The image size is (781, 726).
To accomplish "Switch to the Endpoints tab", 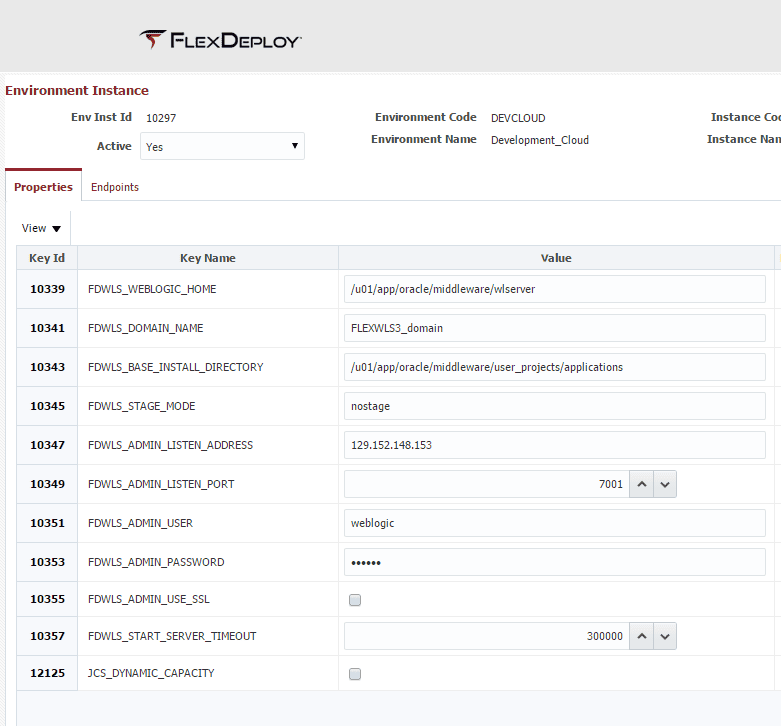I will (115, 187).
